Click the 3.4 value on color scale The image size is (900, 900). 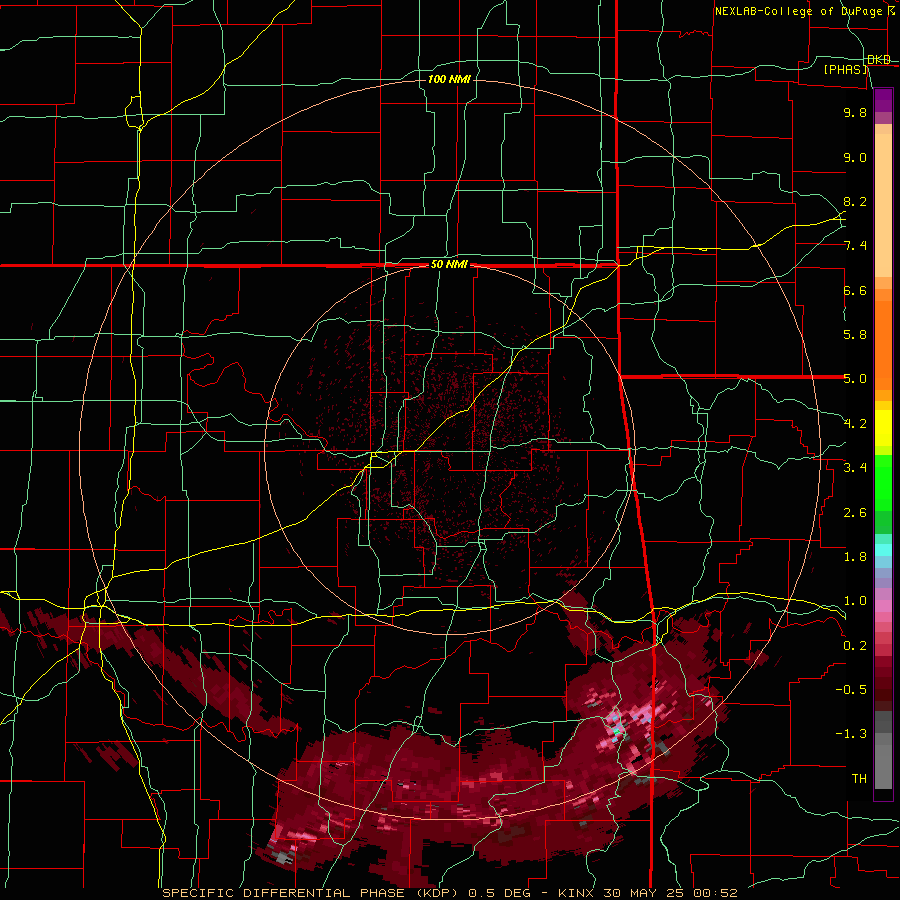(x=855, y=468)
